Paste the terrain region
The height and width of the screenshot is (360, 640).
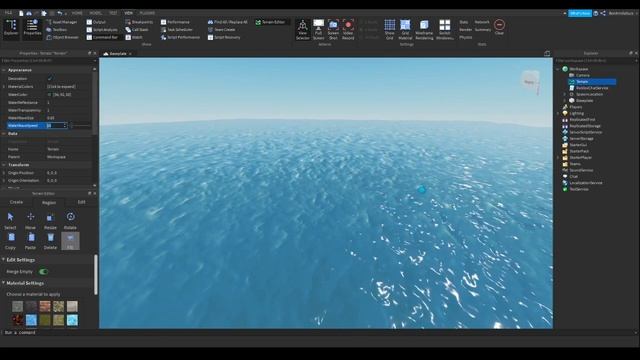31,241
